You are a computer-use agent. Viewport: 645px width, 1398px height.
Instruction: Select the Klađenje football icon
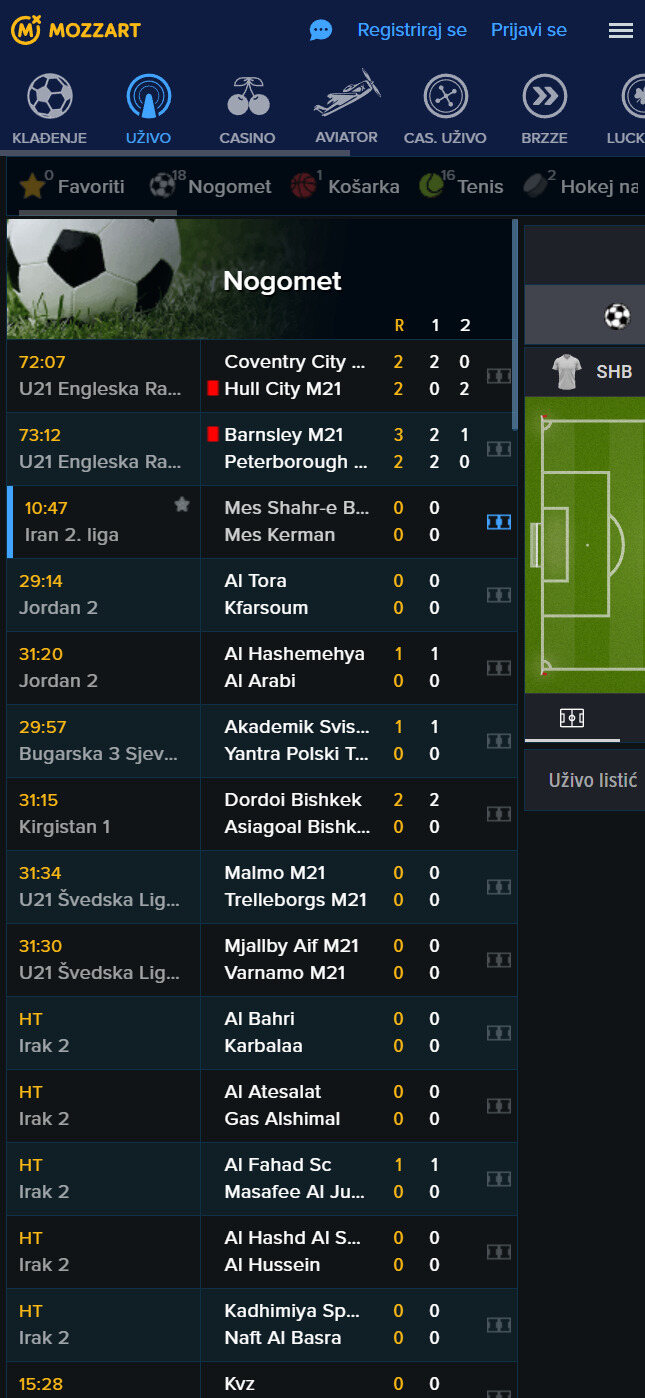[50, 98]
